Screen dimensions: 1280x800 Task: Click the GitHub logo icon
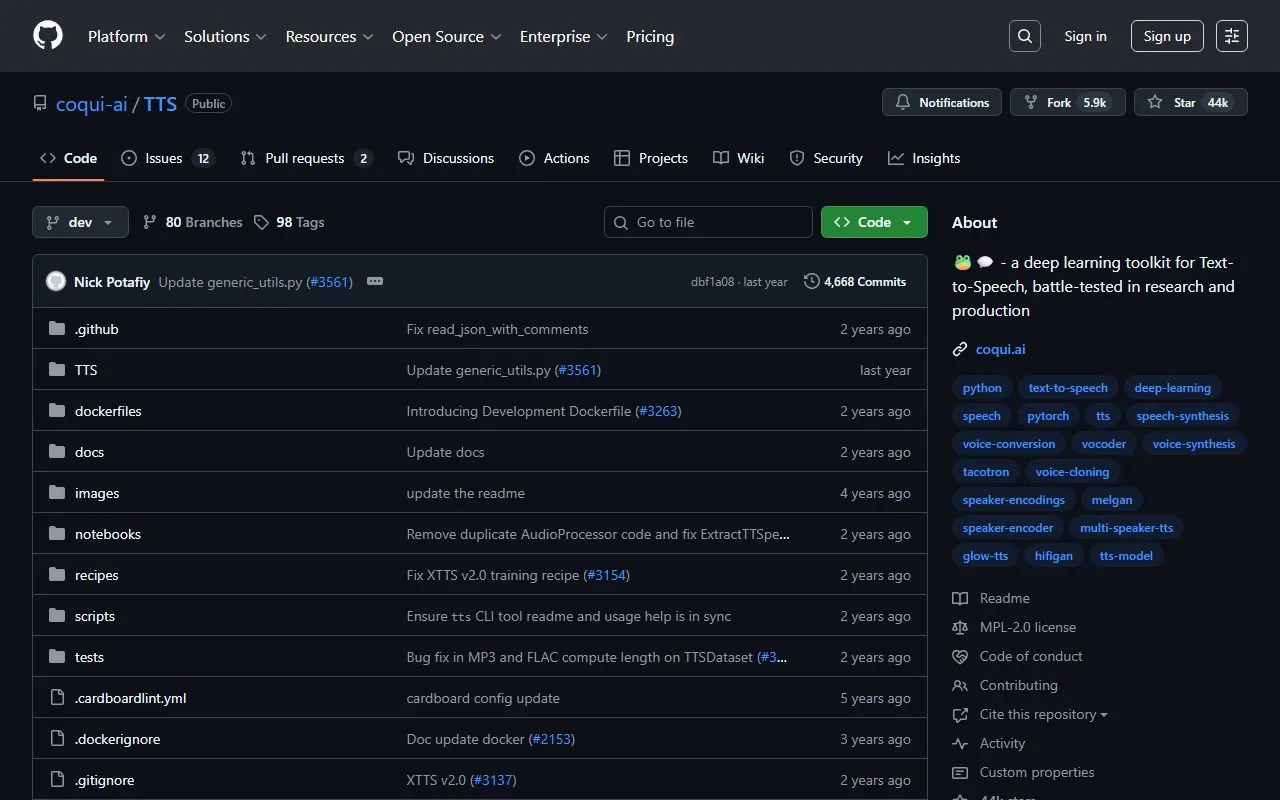click(48, 36)
